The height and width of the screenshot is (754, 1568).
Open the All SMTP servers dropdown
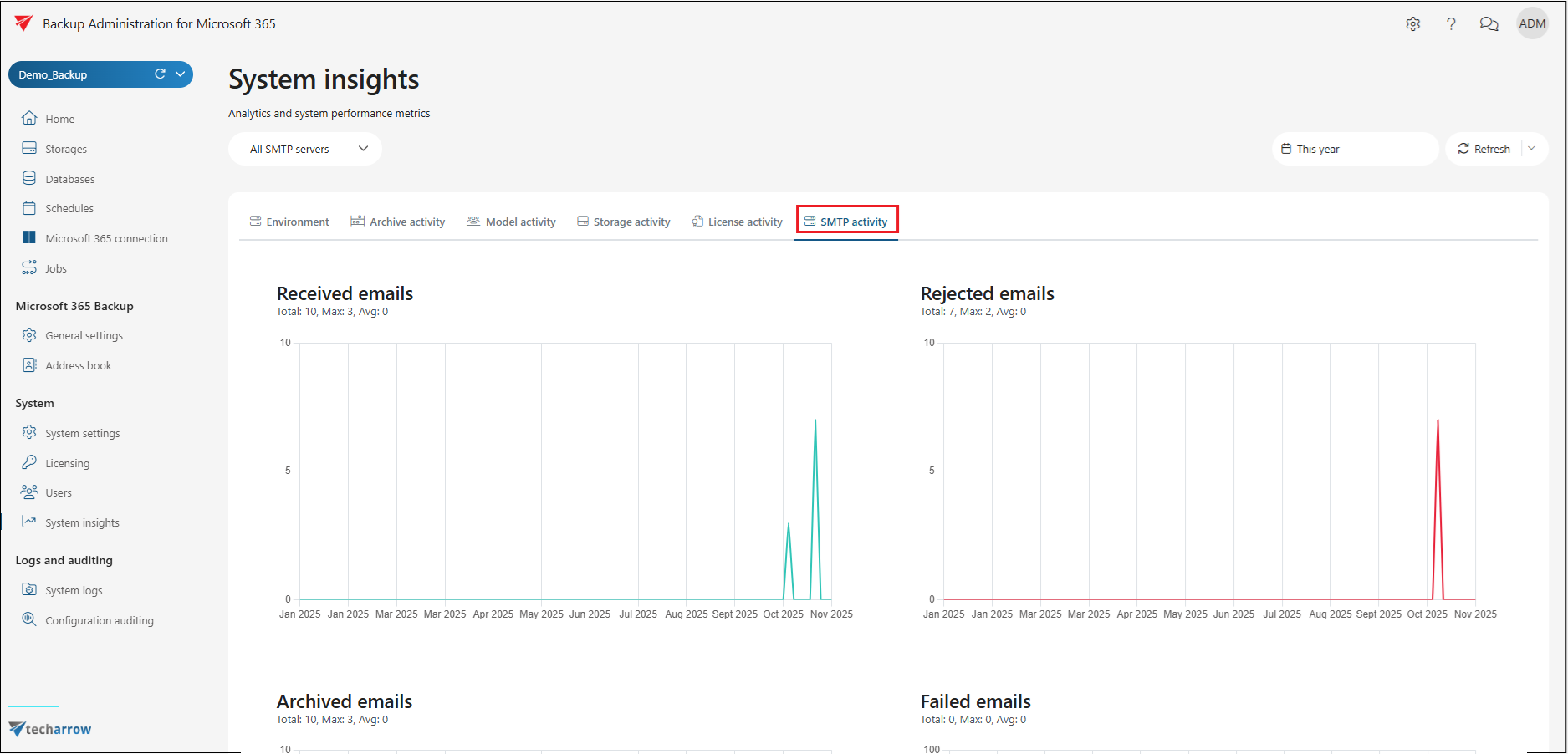click(305, 149)
